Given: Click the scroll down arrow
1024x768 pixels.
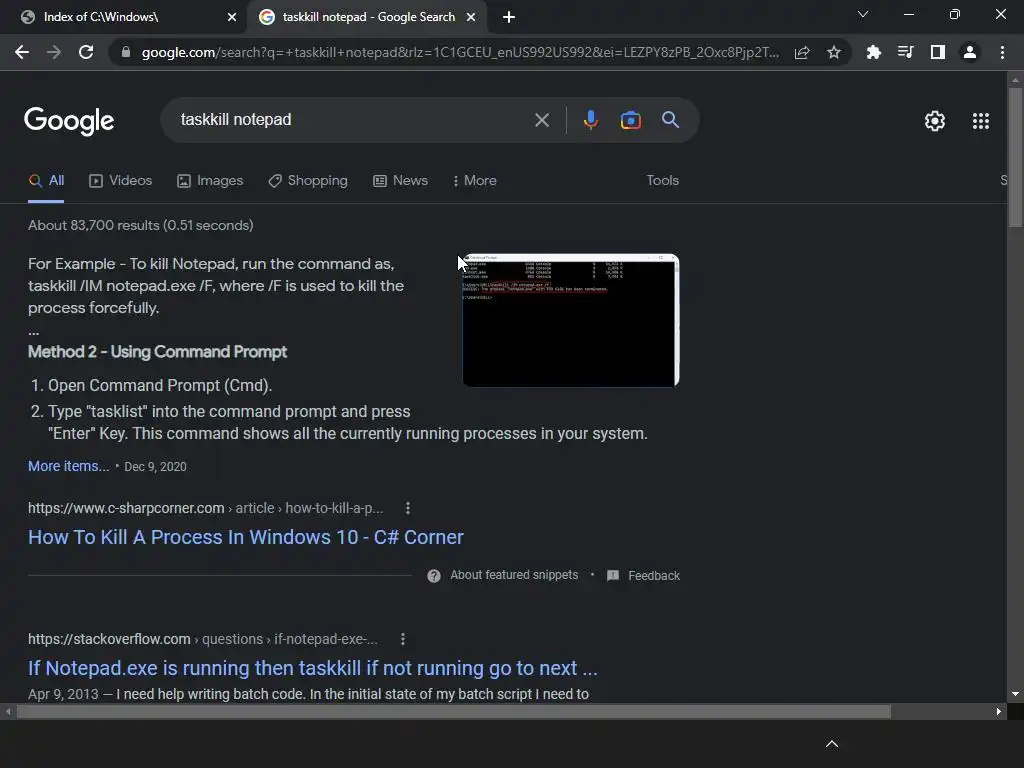Looking at the screenshot, I should click(x=1015, y=694).
